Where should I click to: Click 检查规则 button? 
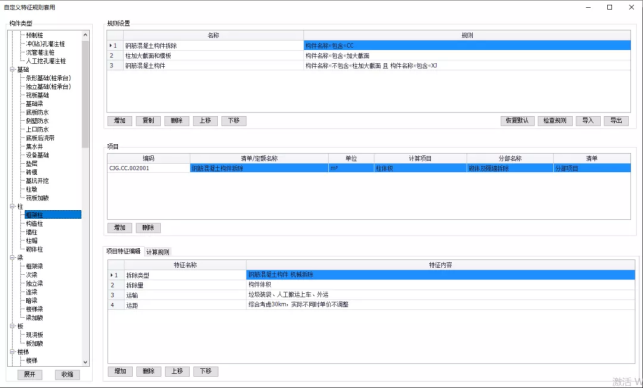coord(555,121)
